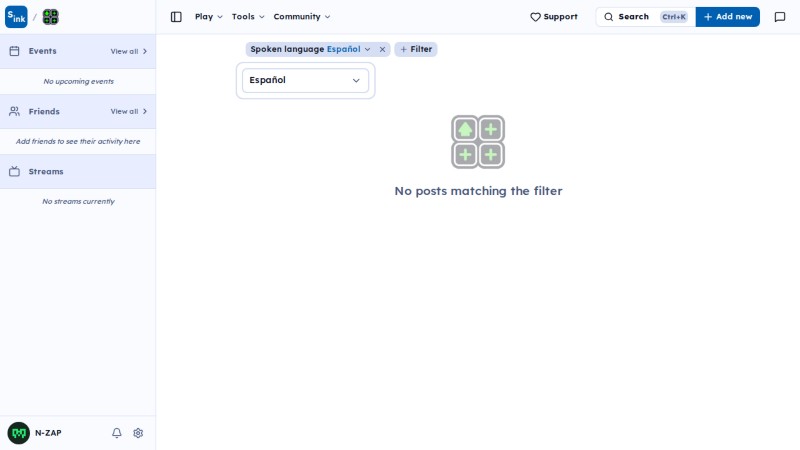Image resolution: width=800 pixels, height=450 pixels.
Task: Open the Español language dropdown
Action: (305, 81)
